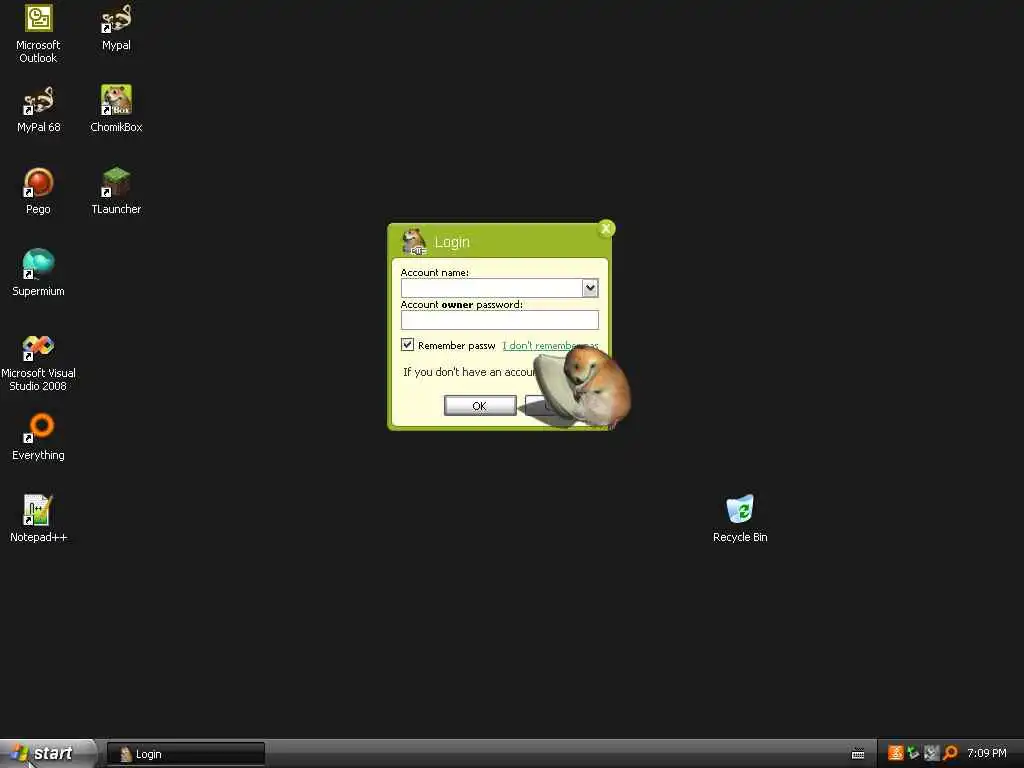Screen dimensions: 1024x768
Task: Click the keyboard icon on the taskbar
Action: (858, 754)
